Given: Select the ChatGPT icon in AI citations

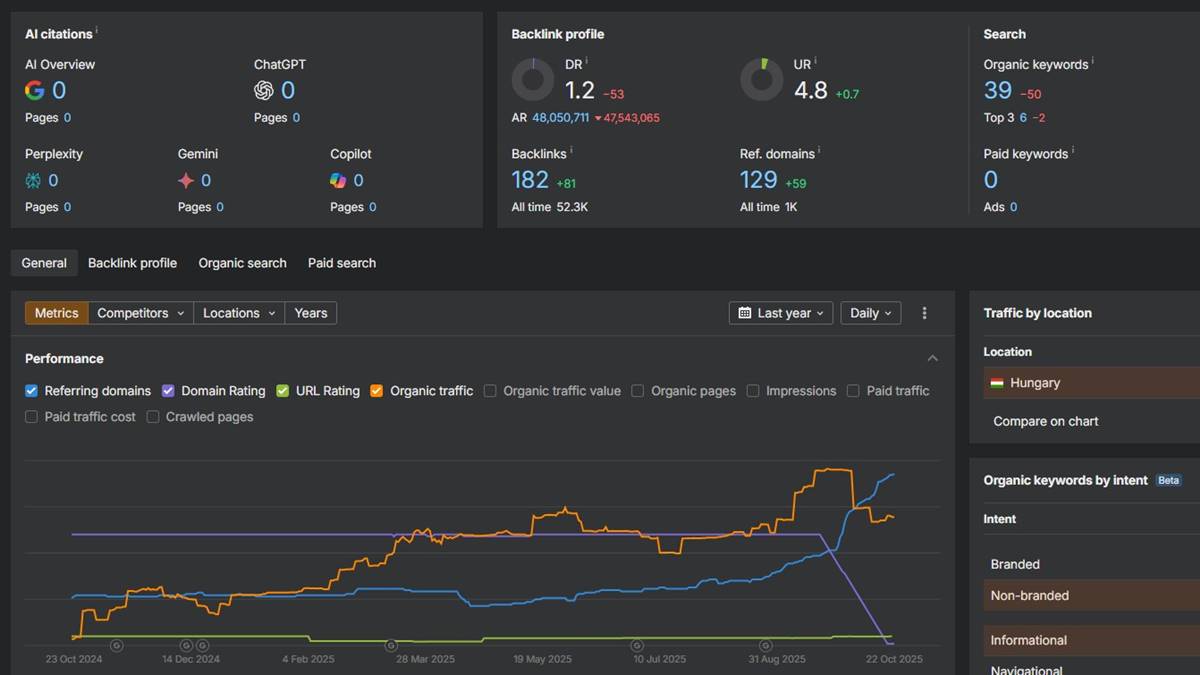Looking at the screenshot, I should [262, 89].
